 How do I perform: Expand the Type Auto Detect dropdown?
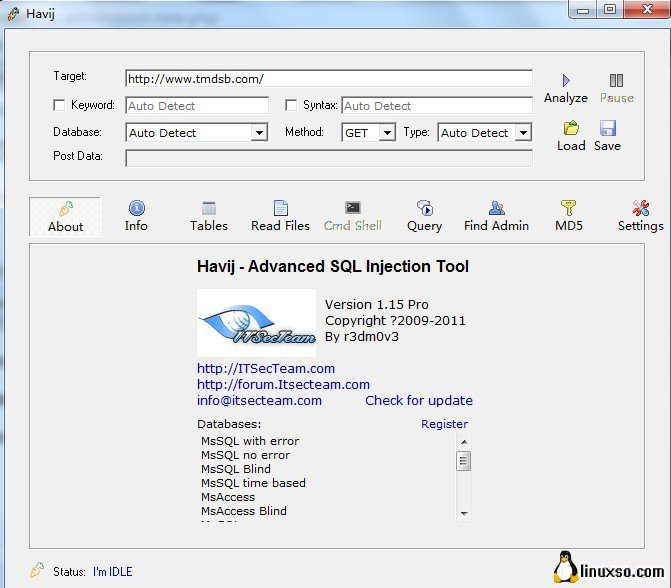click(x=523, y=132)
